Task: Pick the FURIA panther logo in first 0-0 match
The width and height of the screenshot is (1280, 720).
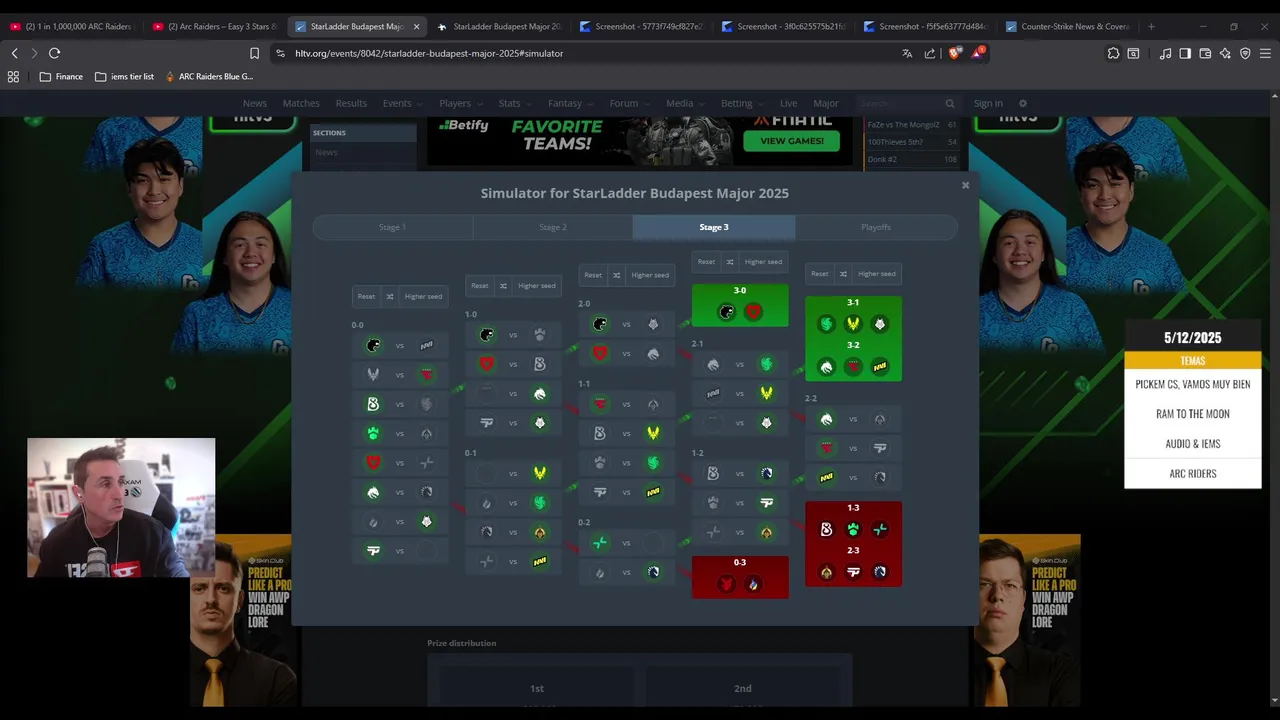Action: 373,346
